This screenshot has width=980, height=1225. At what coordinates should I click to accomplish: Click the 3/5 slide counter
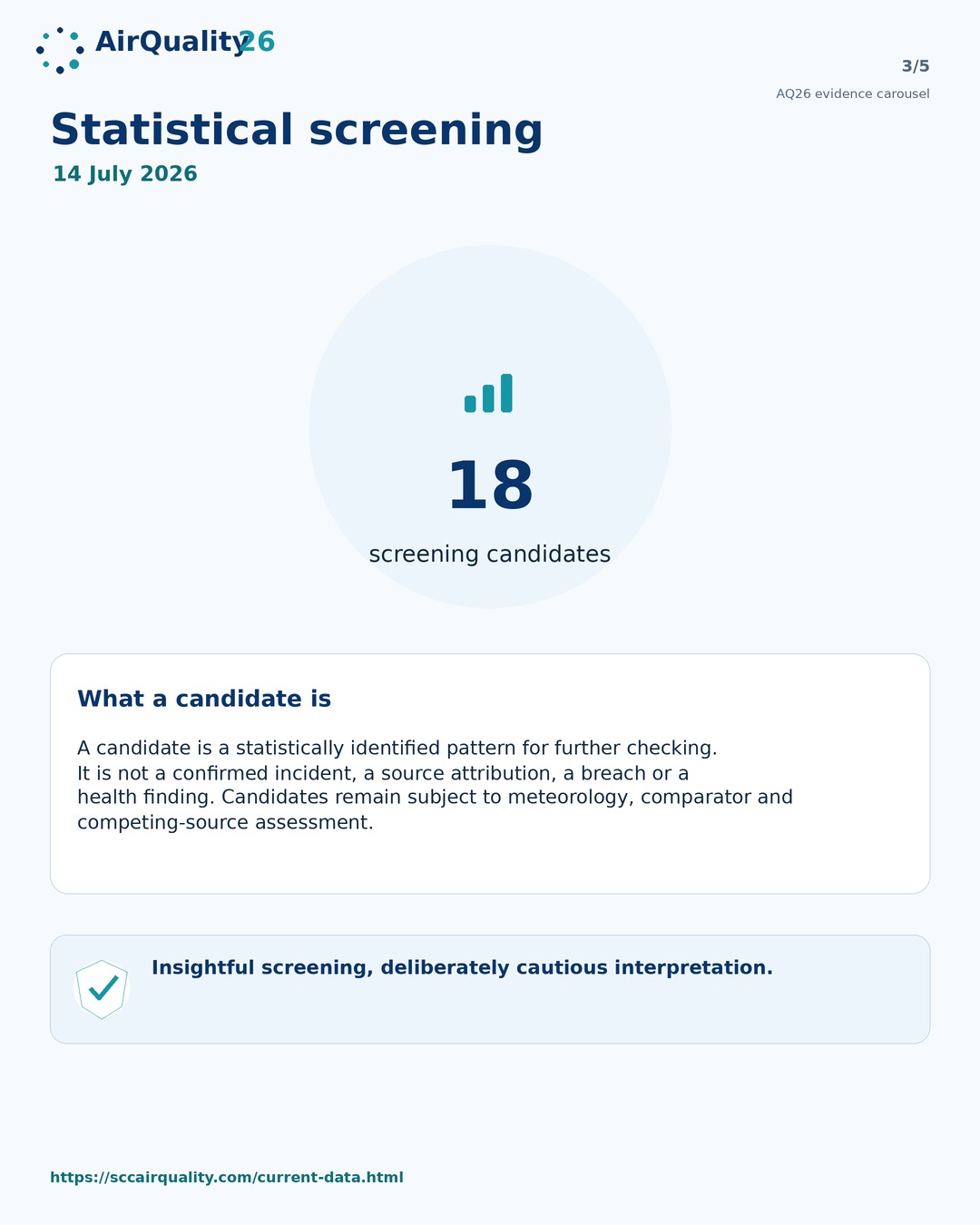click(916, 66)
